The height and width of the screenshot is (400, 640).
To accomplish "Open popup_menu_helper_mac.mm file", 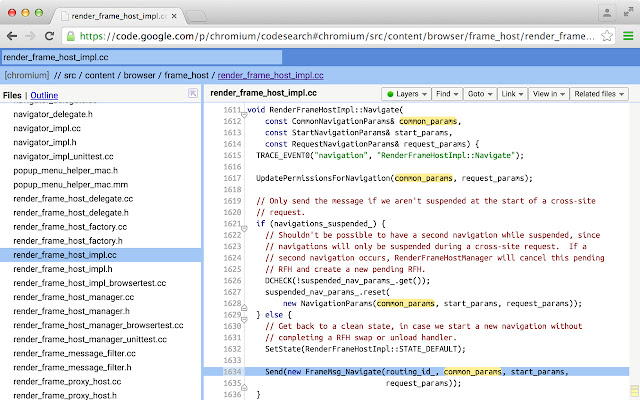I will (x=71, y=184).
